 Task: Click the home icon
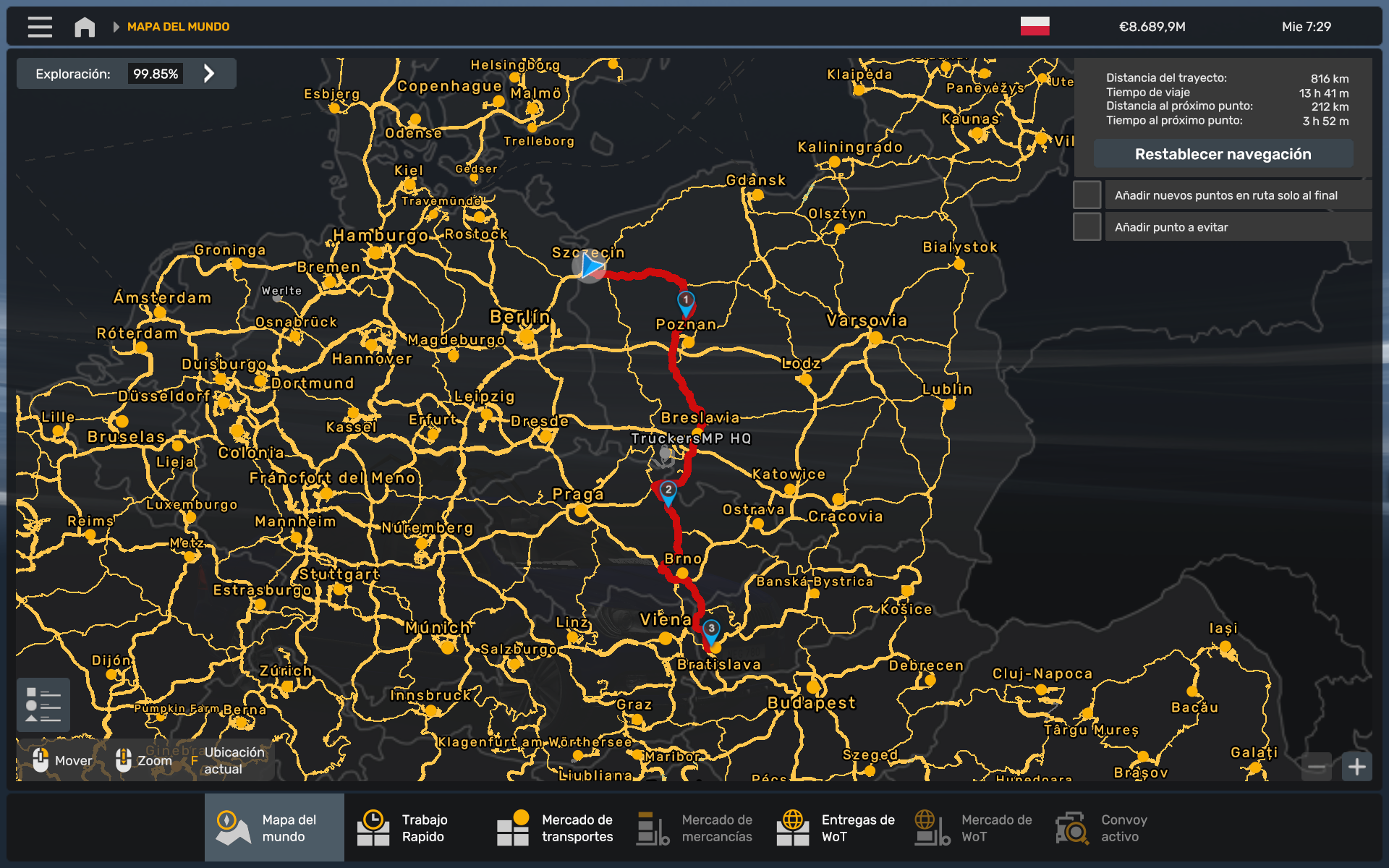pos(85,27)
